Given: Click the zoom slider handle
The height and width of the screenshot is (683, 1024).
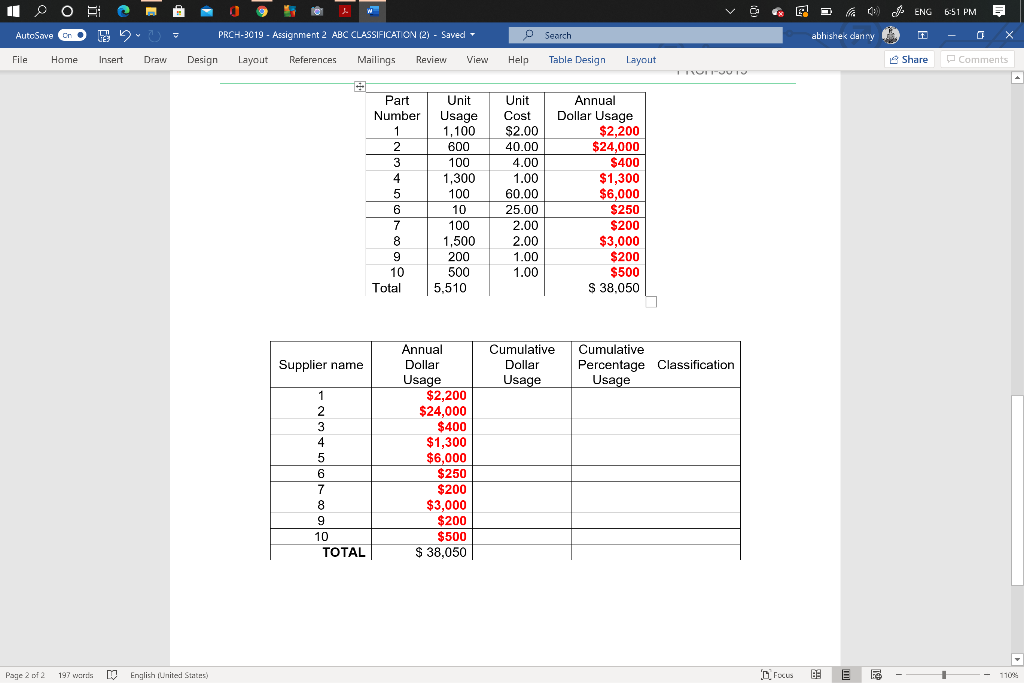Looking at the screenshot, I should (x=944, y=675).
